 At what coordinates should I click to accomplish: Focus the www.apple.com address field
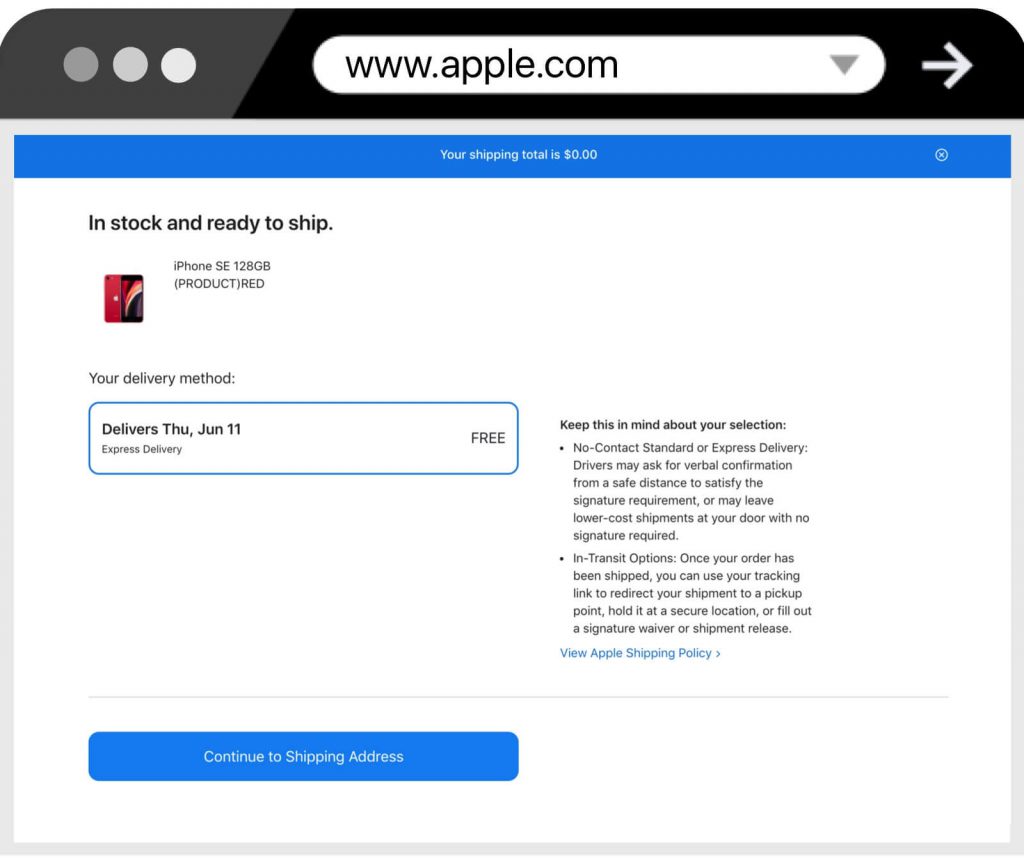(x=599, y=65)
